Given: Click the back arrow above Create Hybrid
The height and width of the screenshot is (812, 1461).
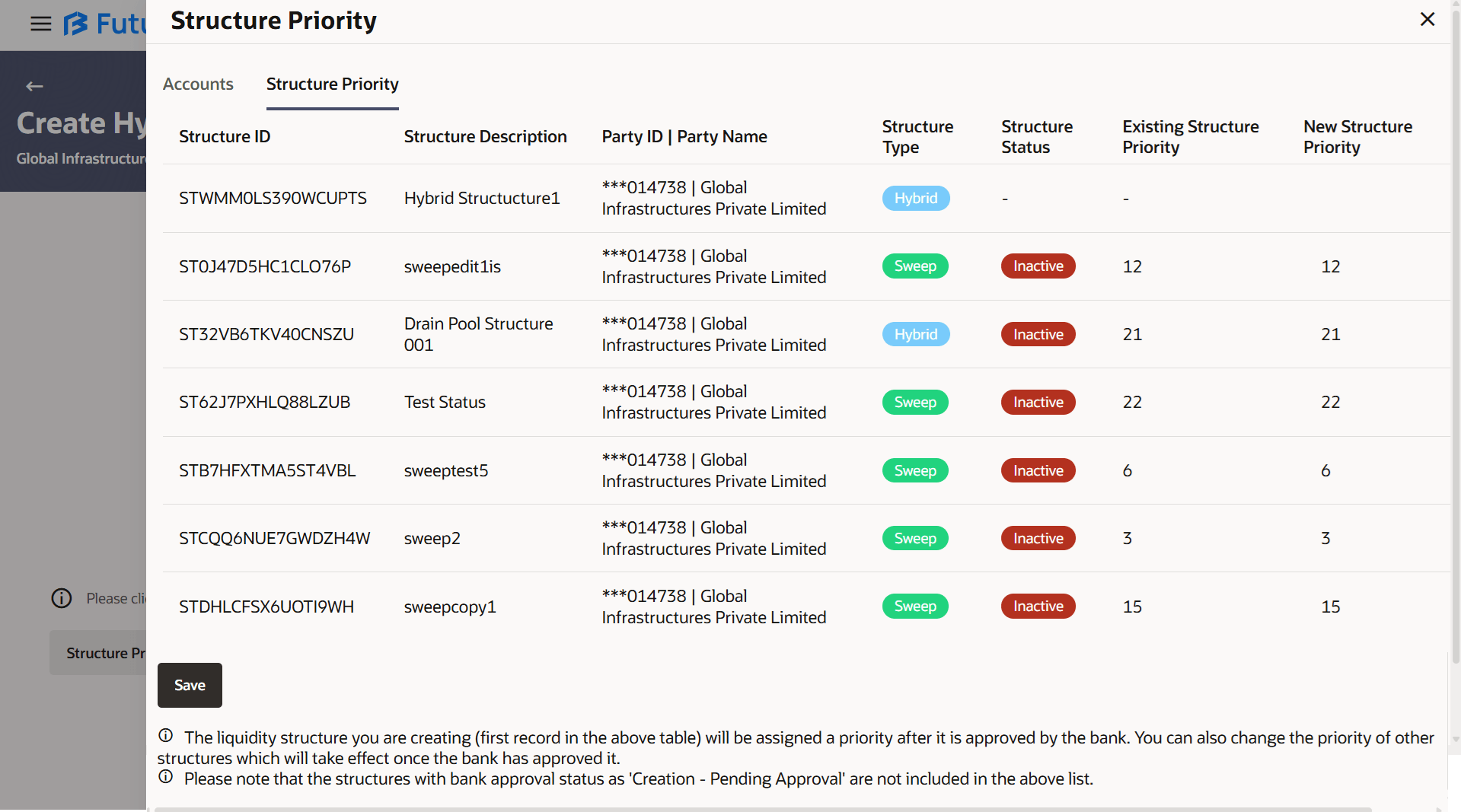Looking at the screenshot, I should [x=34, y=86].
